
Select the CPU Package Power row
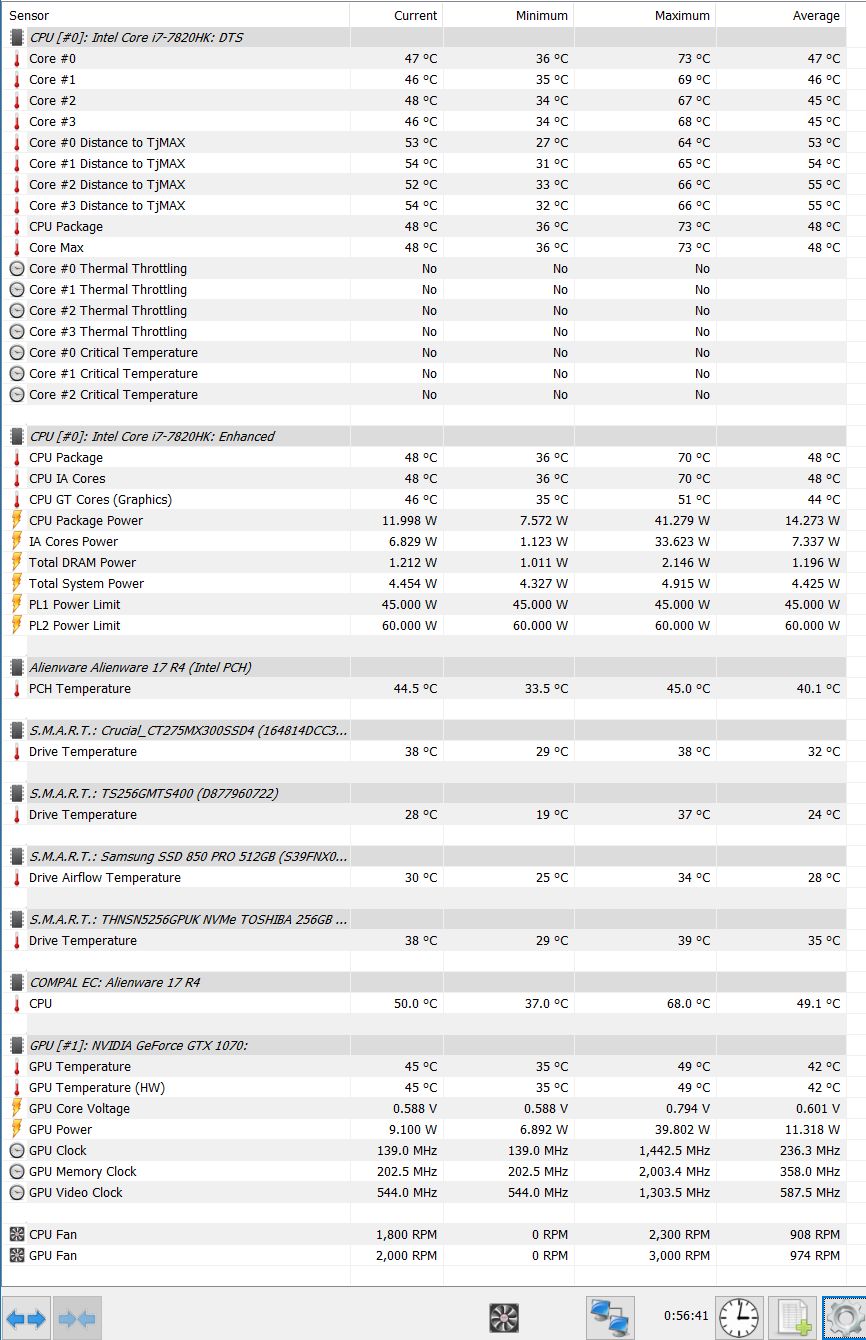click(x=86, y=520)
